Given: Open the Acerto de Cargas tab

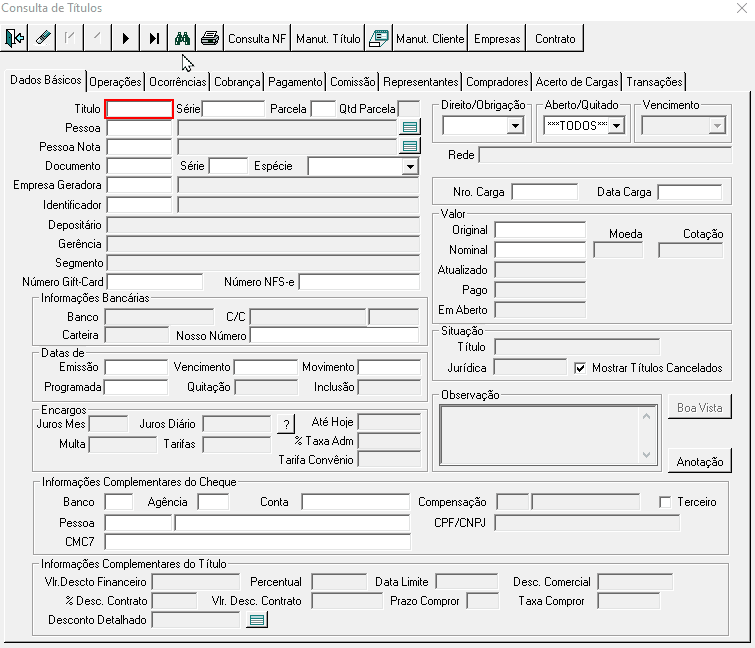Looking at the screenshot, I should (x=577, y=82).
